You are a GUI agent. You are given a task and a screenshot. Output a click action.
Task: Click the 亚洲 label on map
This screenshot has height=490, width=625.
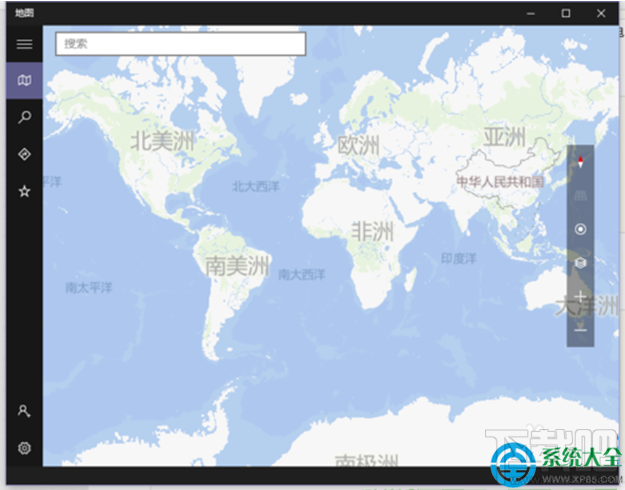(505, 137)
